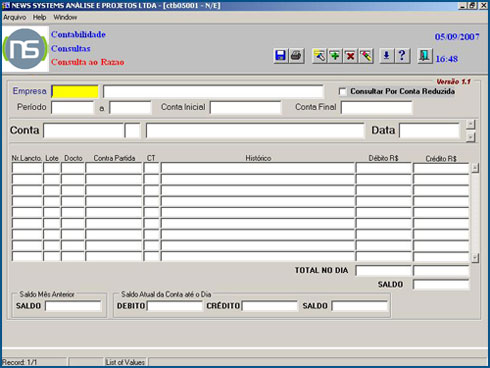Click the blue down-arrow toolbar icon
This screenshot has height=368, width=490.
(x=386, y=56)
